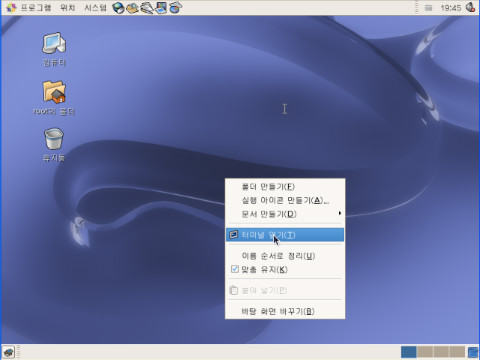Open the 시스템 (System) menu
The height and width of the screenshot is (360, 480).
pos(95,7)
